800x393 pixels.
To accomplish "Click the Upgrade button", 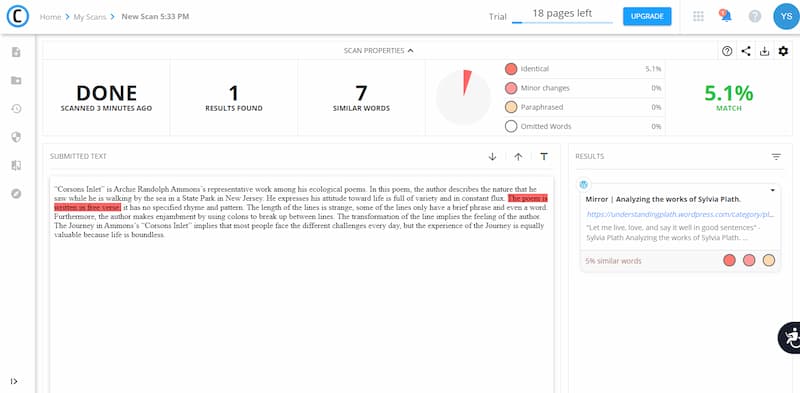I will (647, 16).
